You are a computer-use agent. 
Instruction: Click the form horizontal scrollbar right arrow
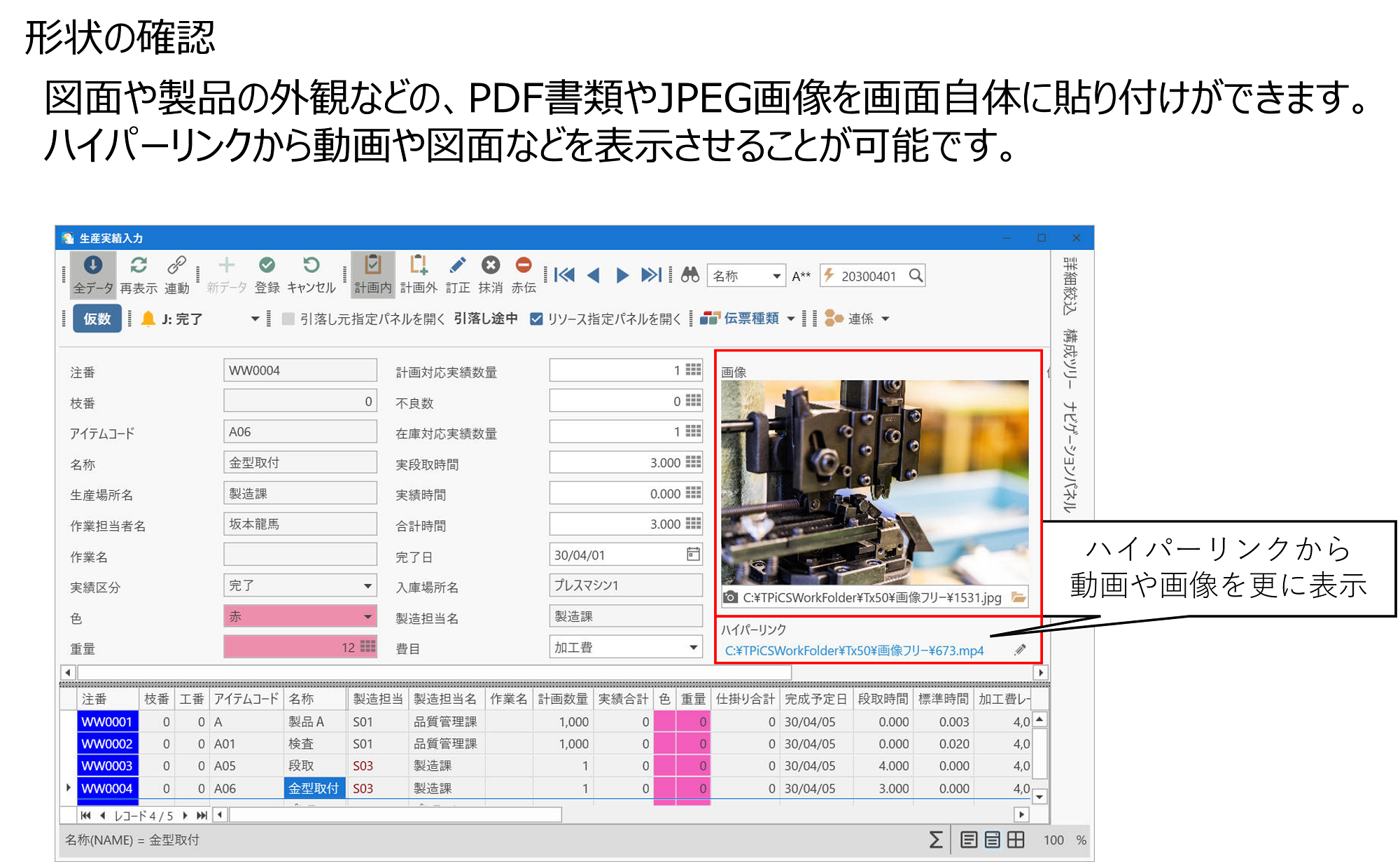coord(1041,672)
